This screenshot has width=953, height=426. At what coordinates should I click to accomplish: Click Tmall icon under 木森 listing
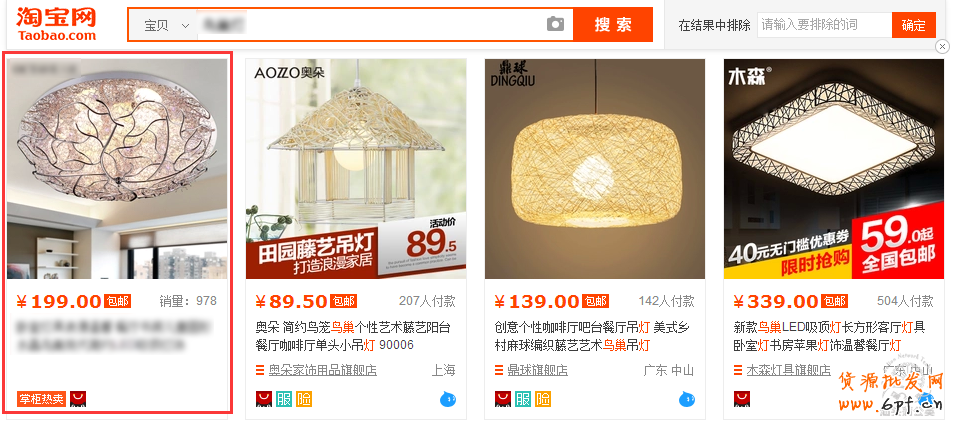(742, 399)
